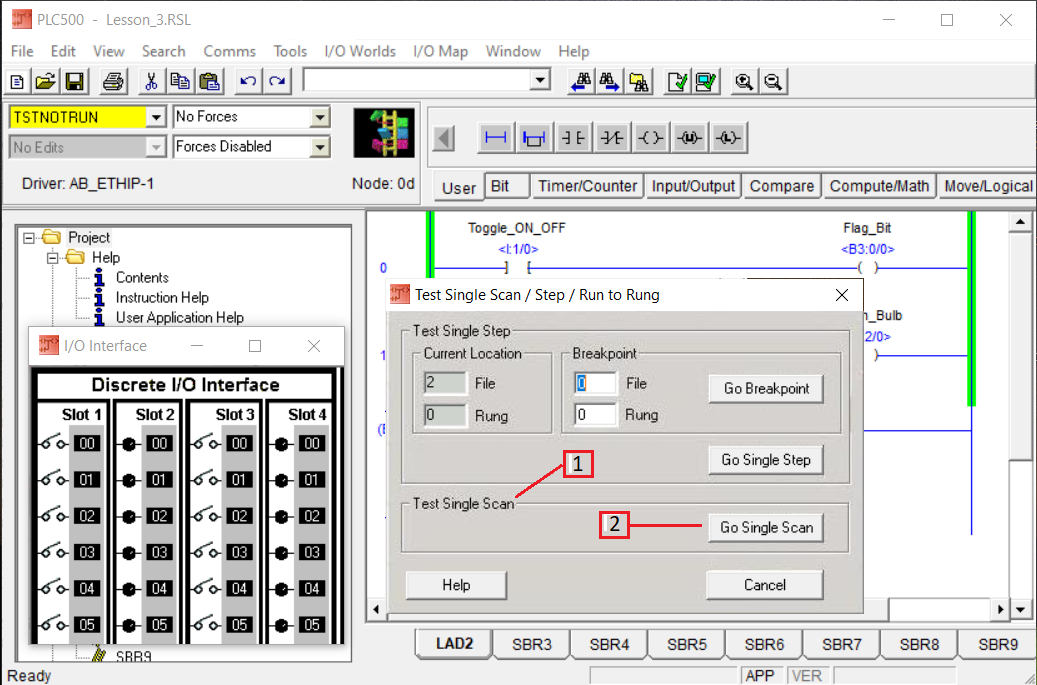1037x685 pixels.
Task: Select the Output Unlatch (U) coil icon
Action: point(689,138)
